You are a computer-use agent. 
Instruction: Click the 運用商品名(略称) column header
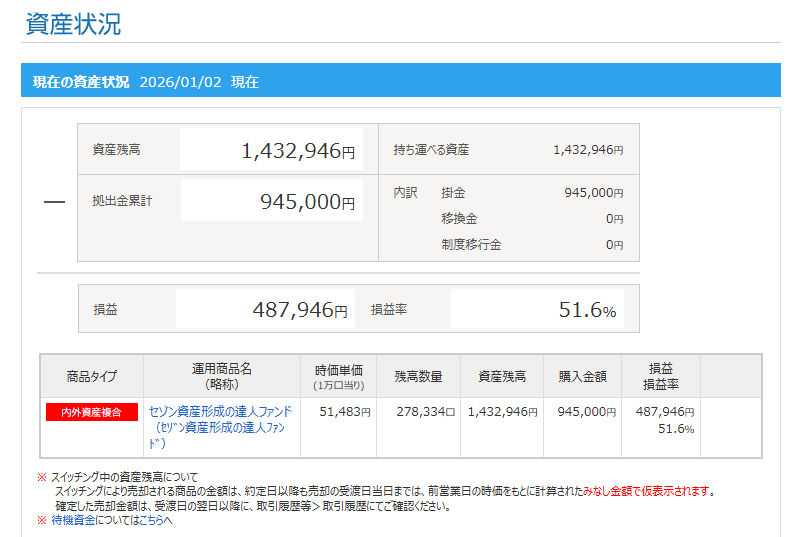pos(221,376)
